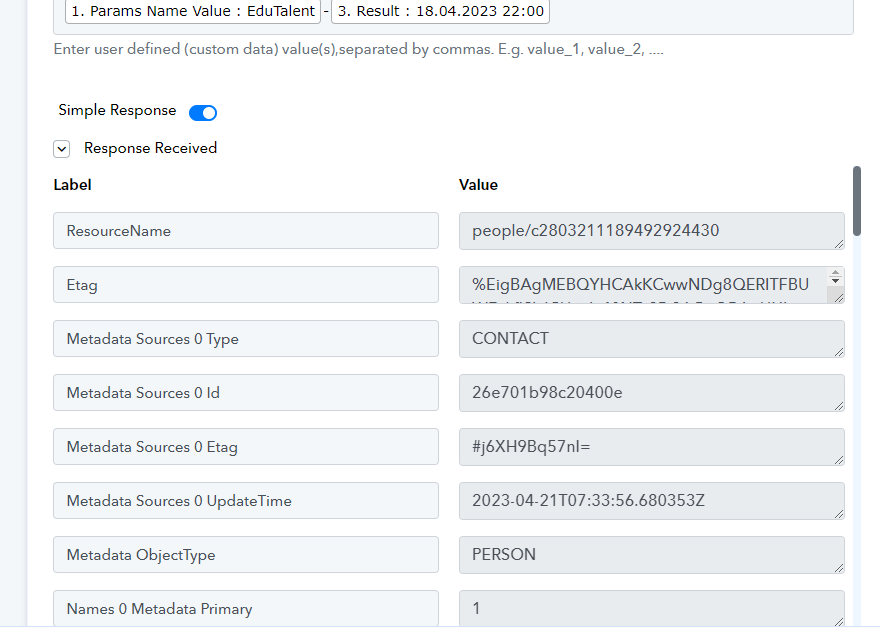Grab resize handle of Sources 0 Id value
This screenshot has width=880, height=629.
click(838, 404)
